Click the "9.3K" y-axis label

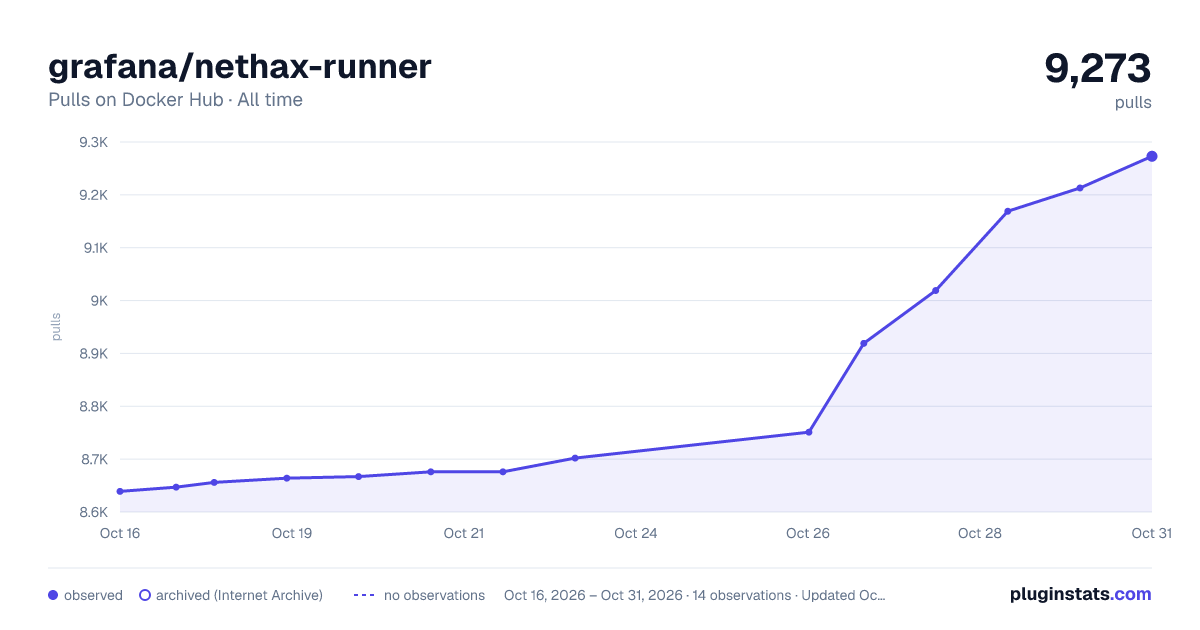coord(93,142)
